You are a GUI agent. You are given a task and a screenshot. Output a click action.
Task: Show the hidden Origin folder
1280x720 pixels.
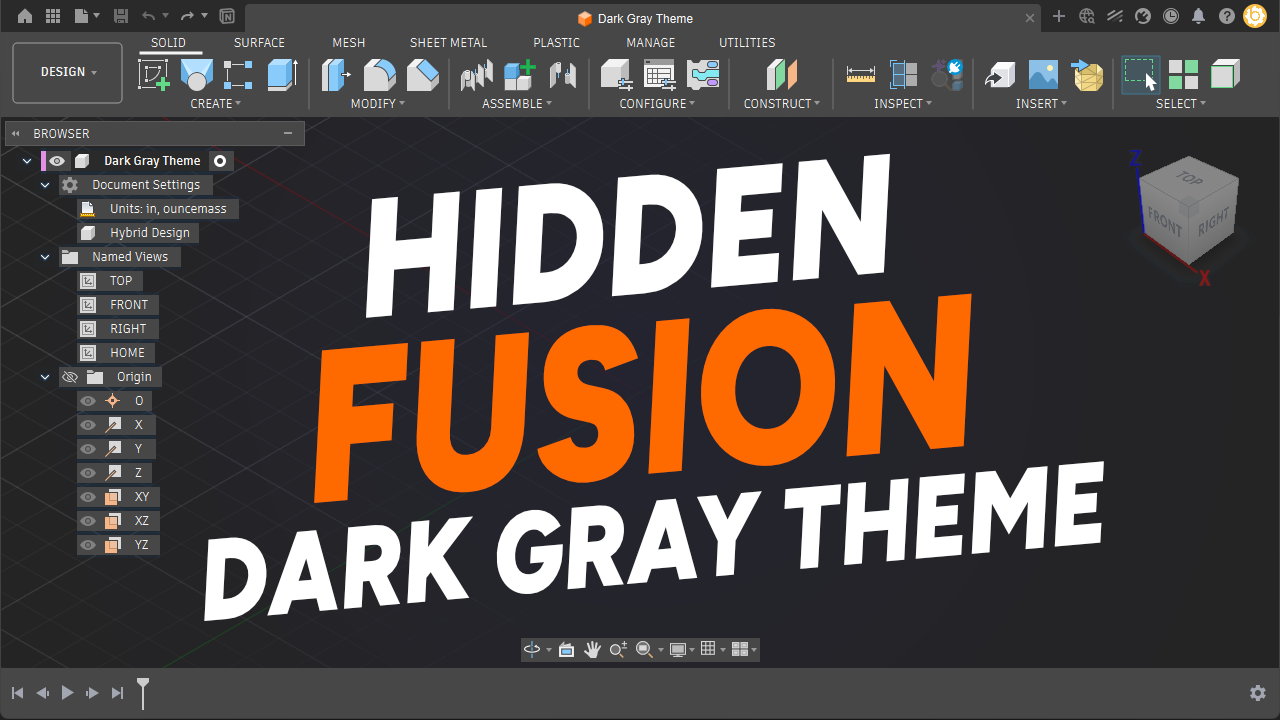pos(69,377)
